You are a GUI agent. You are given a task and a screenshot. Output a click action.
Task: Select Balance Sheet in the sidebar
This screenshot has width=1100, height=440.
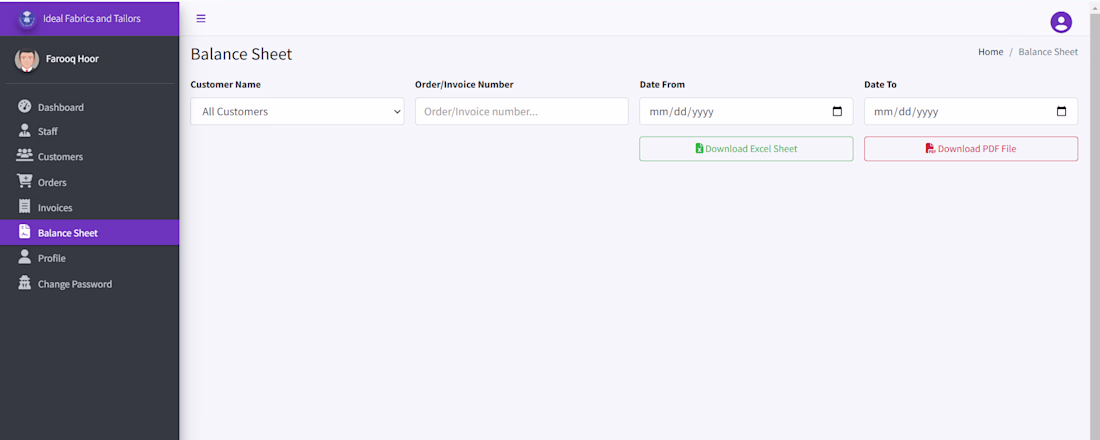click(x=68, y=233)
